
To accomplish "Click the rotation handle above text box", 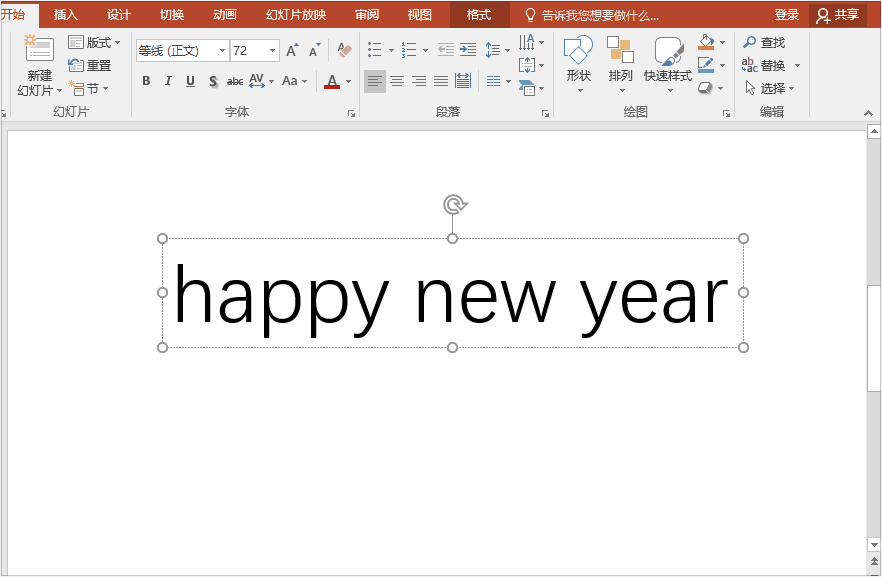I will click(454, 204).
